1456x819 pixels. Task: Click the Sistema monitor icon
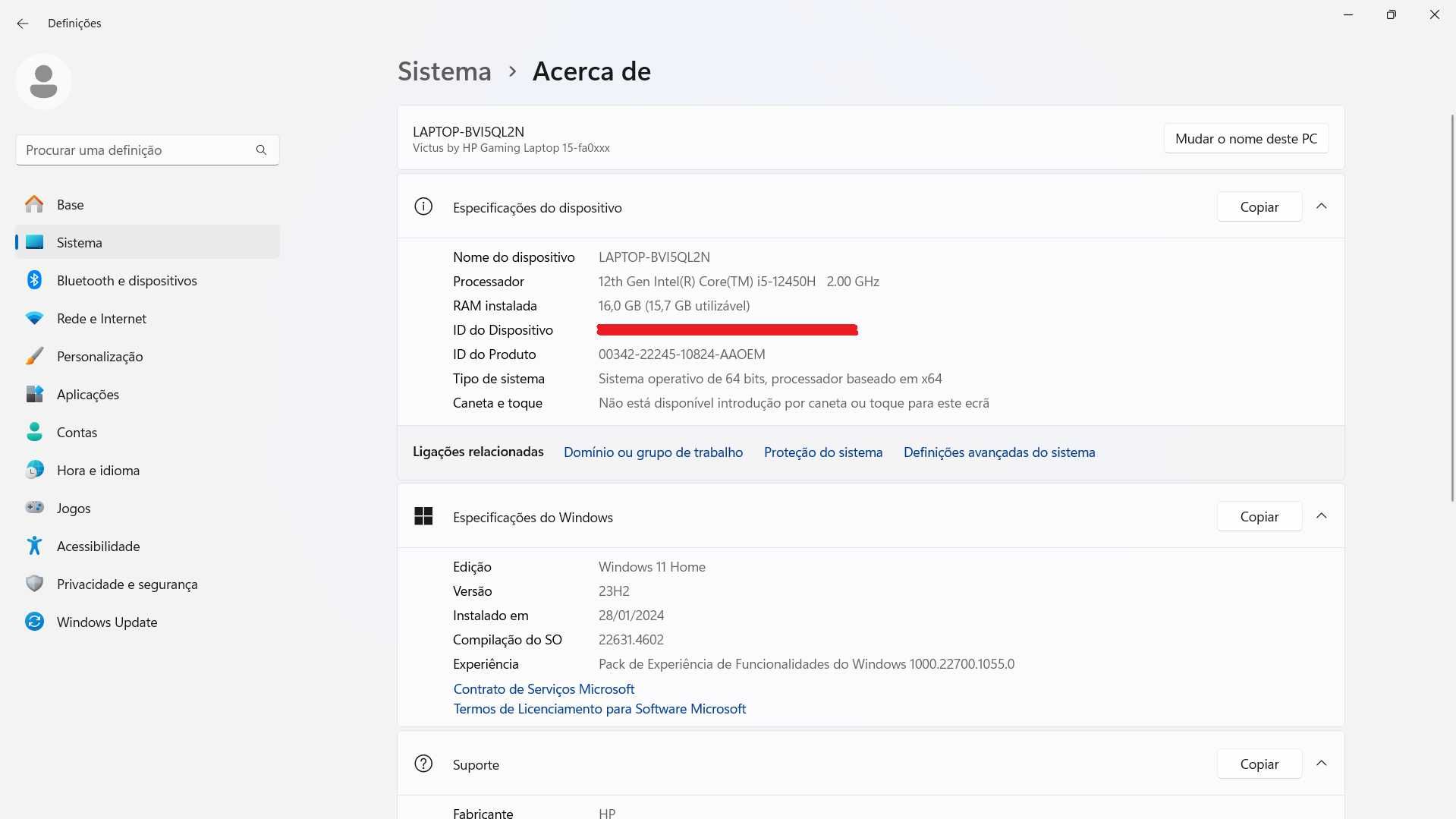(x=34, y=242)
